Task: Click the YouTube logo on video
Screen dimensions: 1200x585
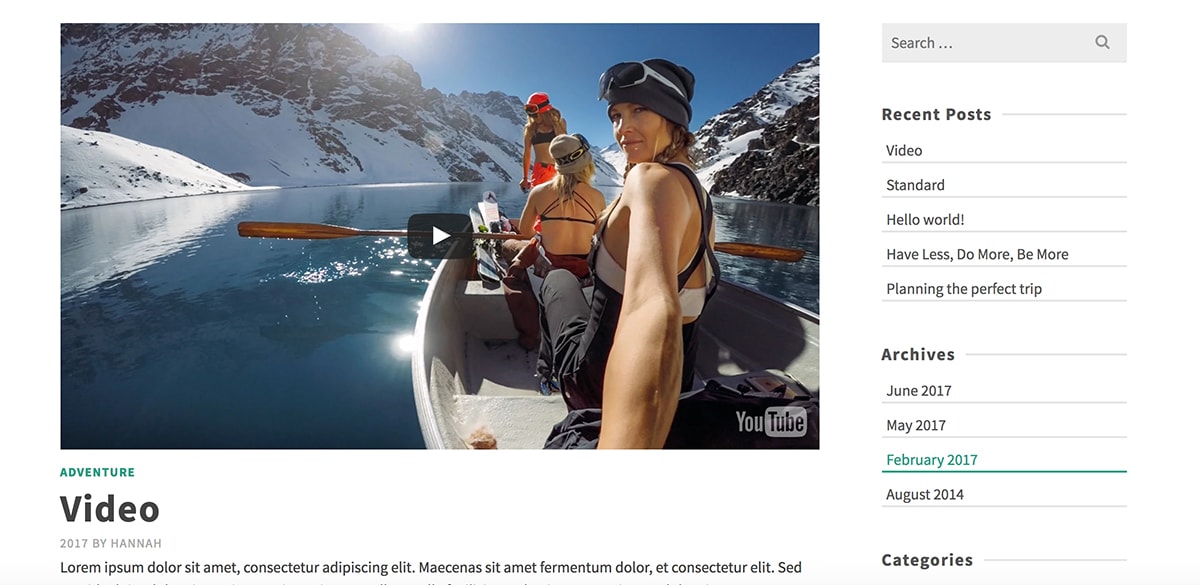Action: tap(771, 422)
